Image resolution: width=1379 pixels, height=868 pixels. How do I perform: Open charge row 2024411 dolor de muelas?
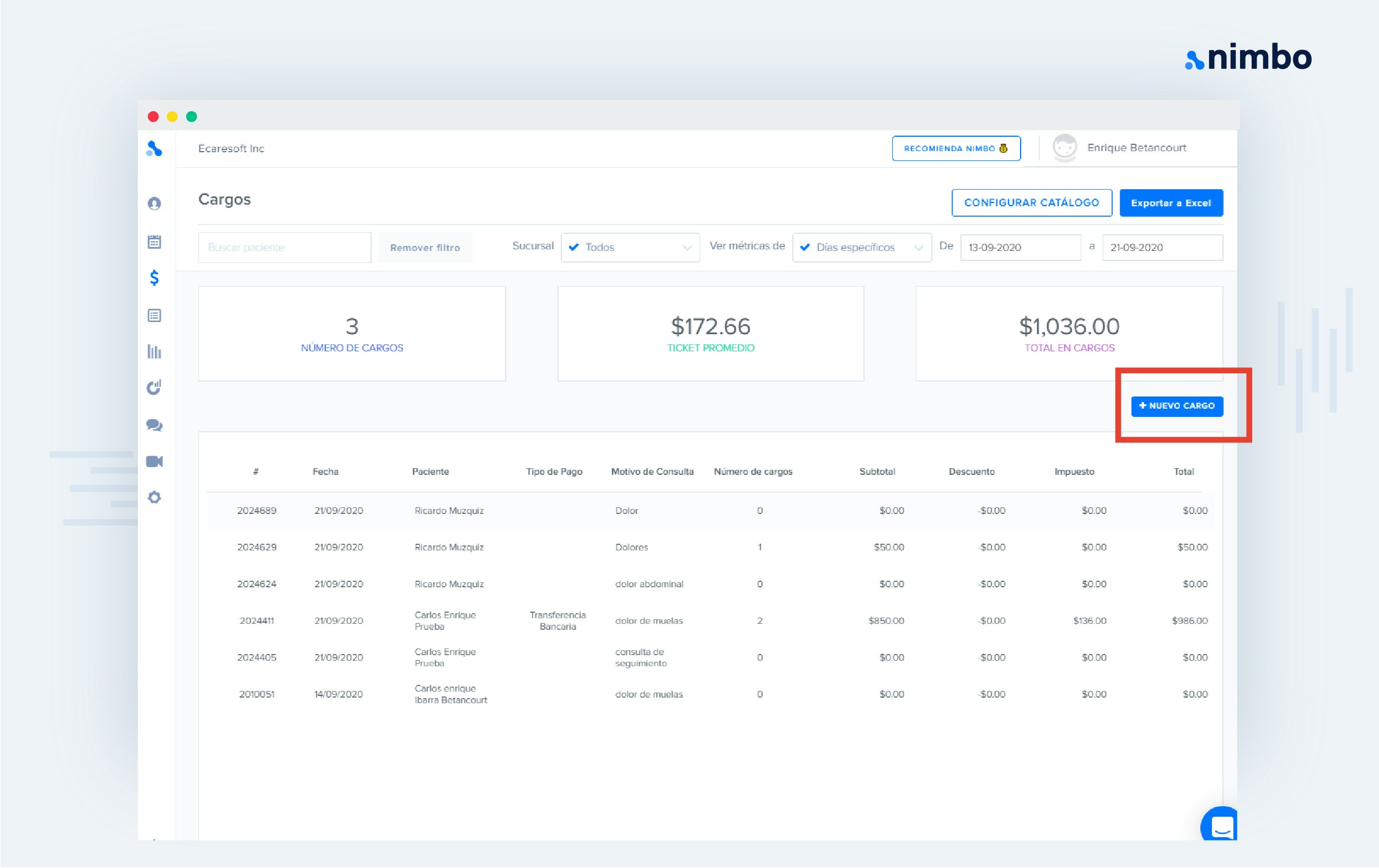click(648, 620)
